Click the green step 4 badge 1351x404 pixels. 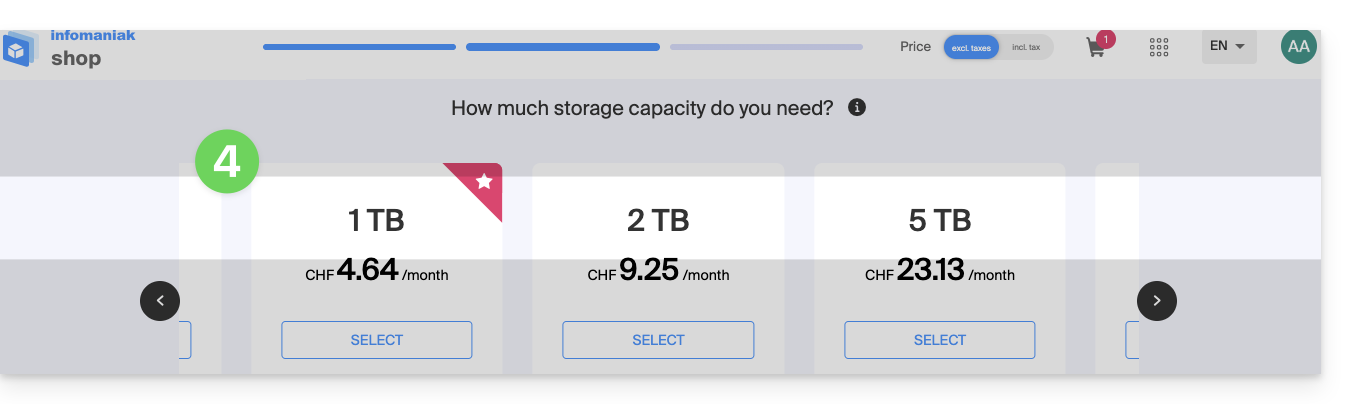click(x=227, y=160)
